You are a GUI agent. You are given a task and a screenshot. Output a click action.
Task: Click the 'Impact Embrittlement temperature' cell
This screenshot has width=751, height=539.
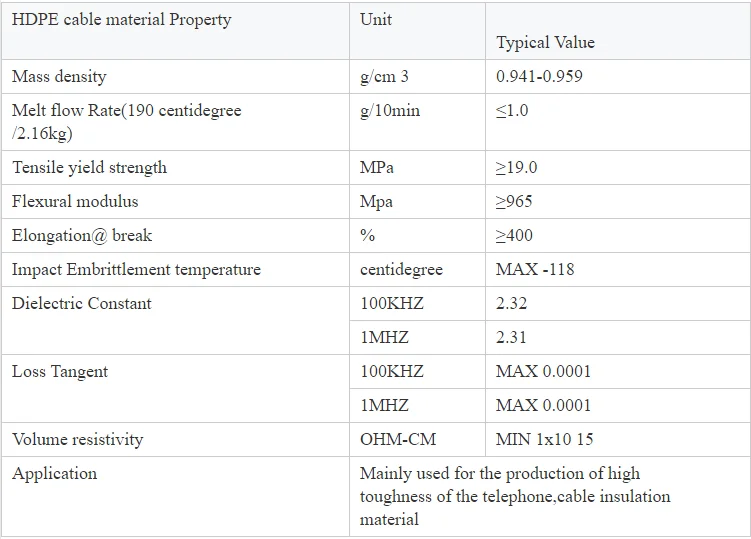pyautogui.click(x=136, y=269)
